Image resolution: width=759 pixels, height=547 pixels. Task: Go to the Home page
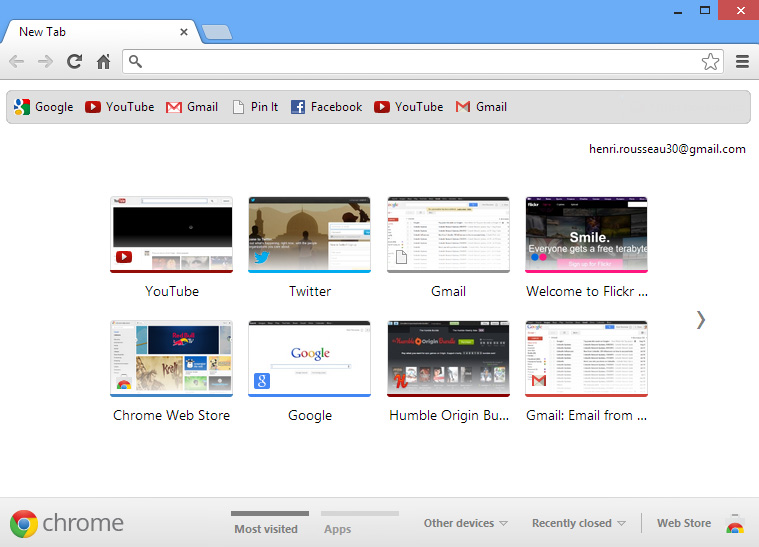coord(103,61)
